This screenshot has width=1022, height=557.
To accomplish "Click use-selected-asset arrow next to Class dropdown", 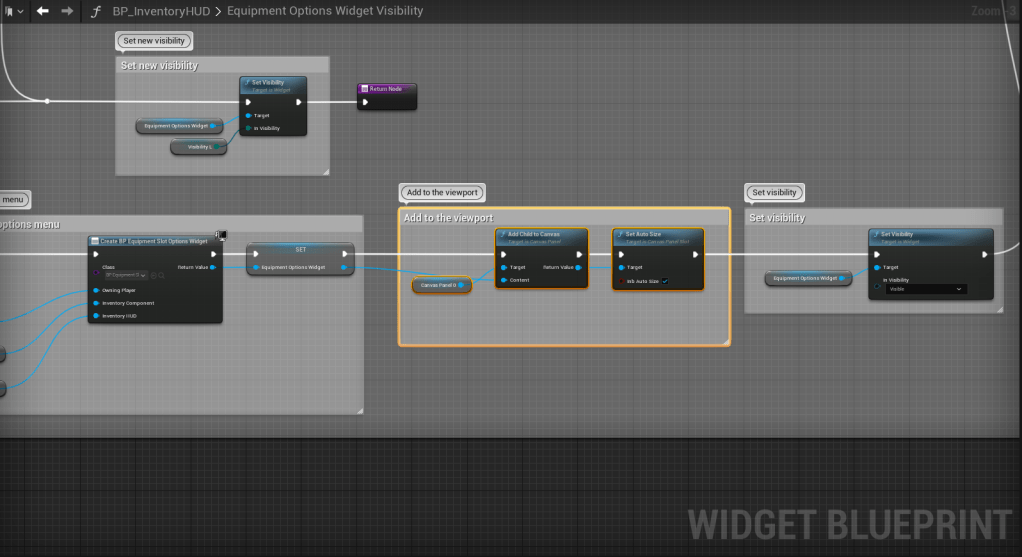I will click(154, 276).
